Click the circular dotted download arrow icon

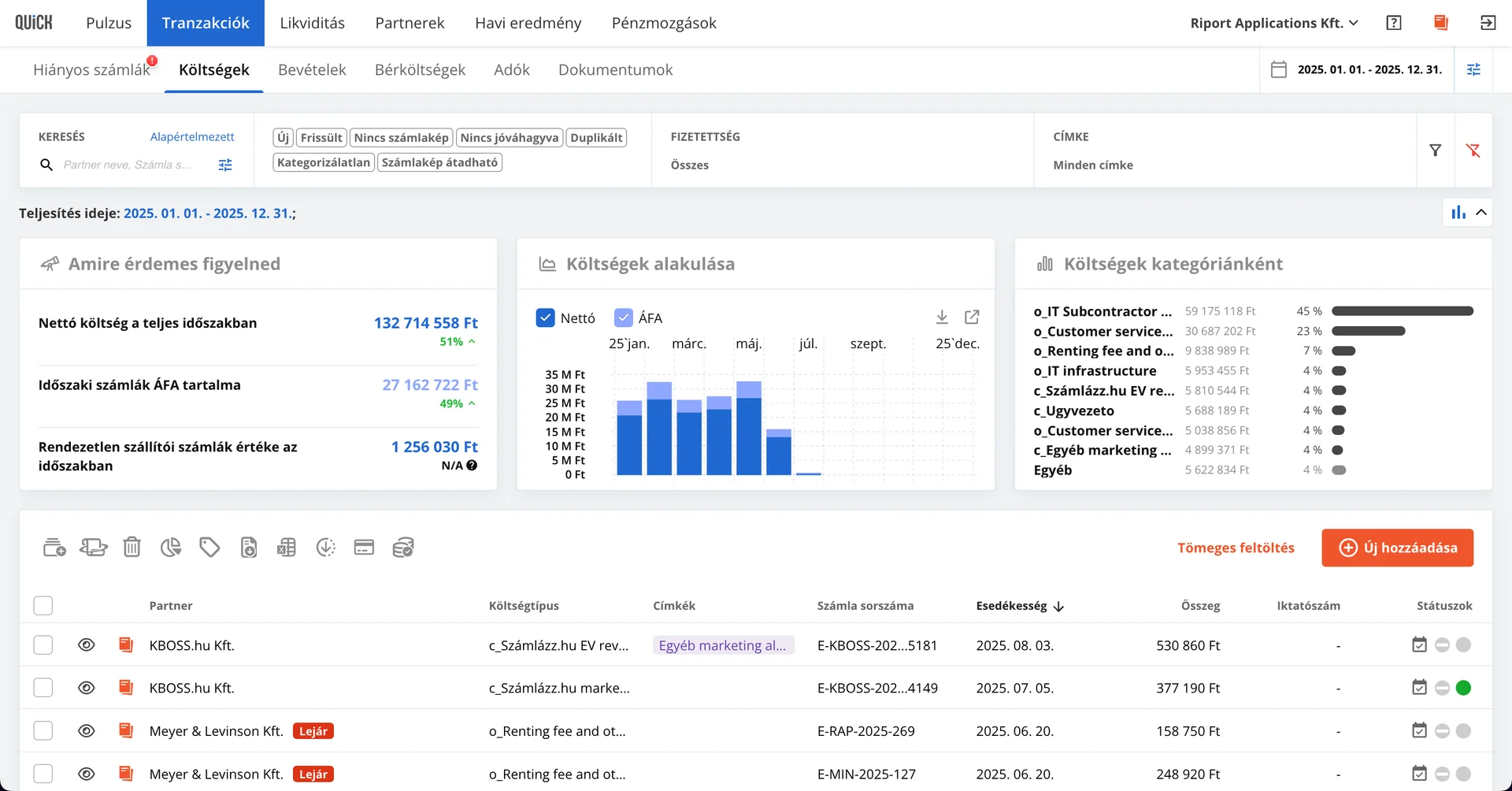point(326,547)
